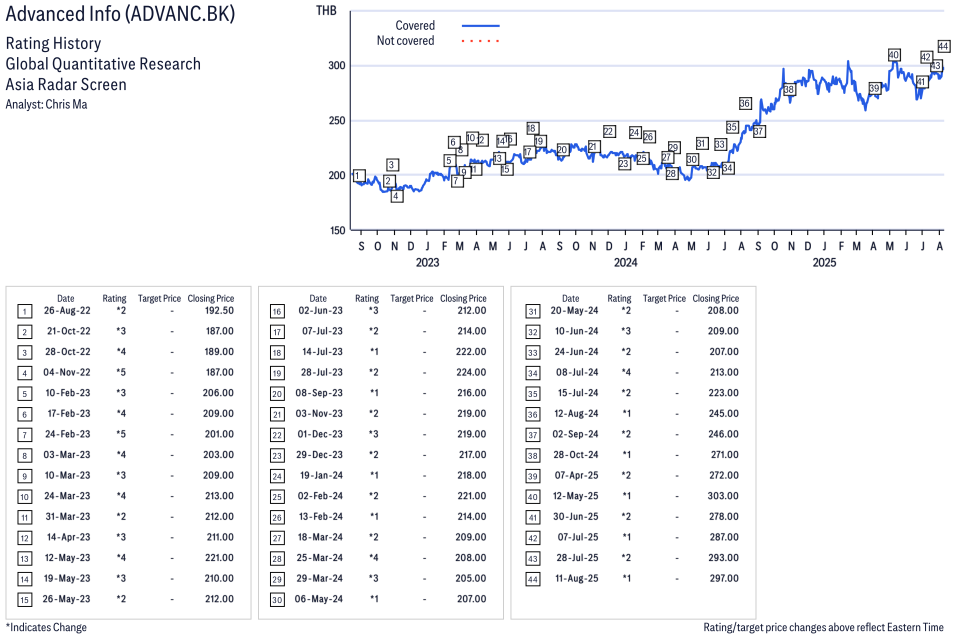Select chart marker 38 on the graph

tap(789, 90)
